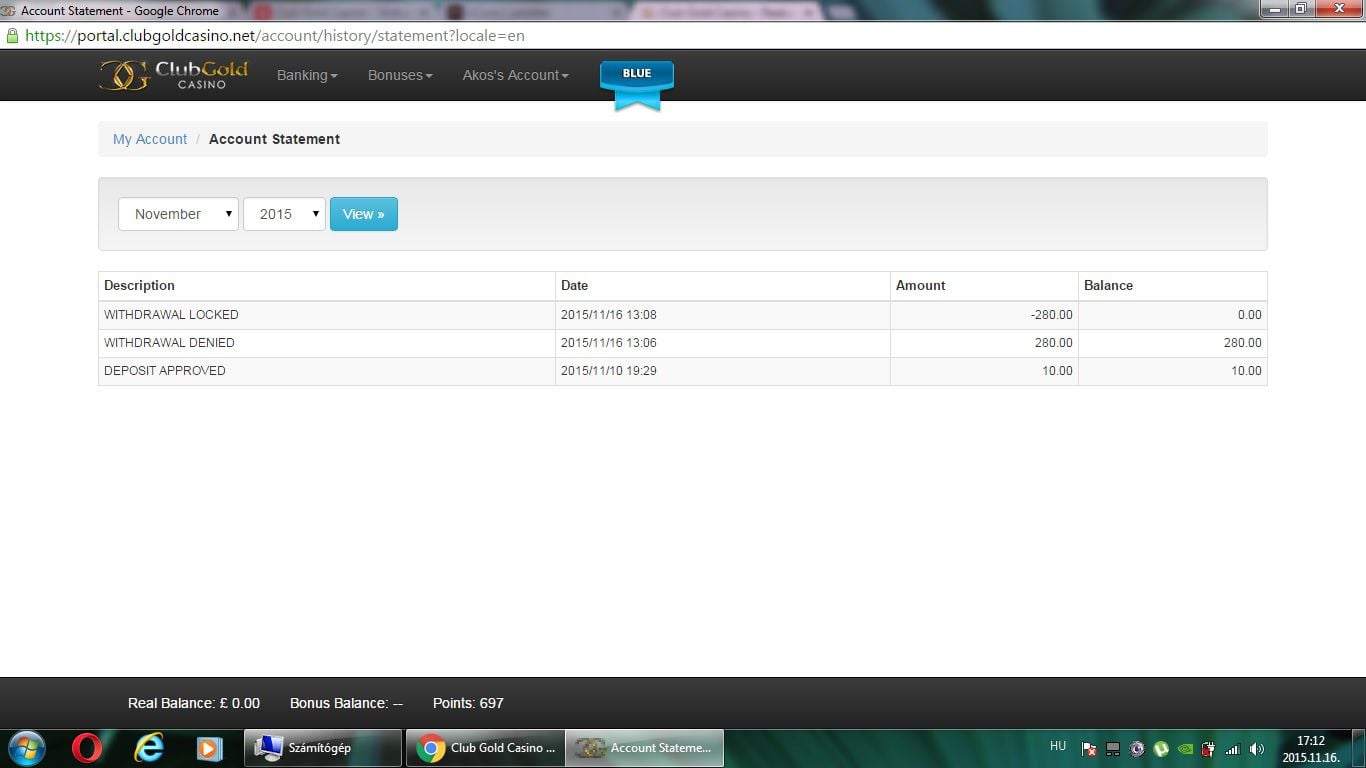Click the 280.00 balance in WITHDRAWAL DENIED row
This screenshot has width=1366, height=768.
[x=1242, y=342]
